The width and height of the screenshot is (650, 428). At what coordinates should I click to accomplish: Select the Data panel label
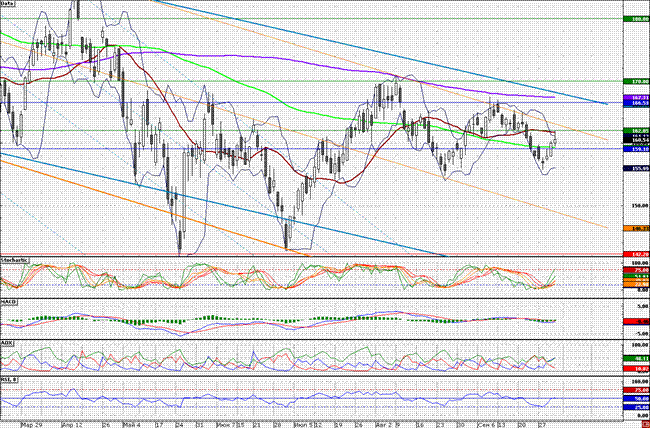click(x=6, y=3)
